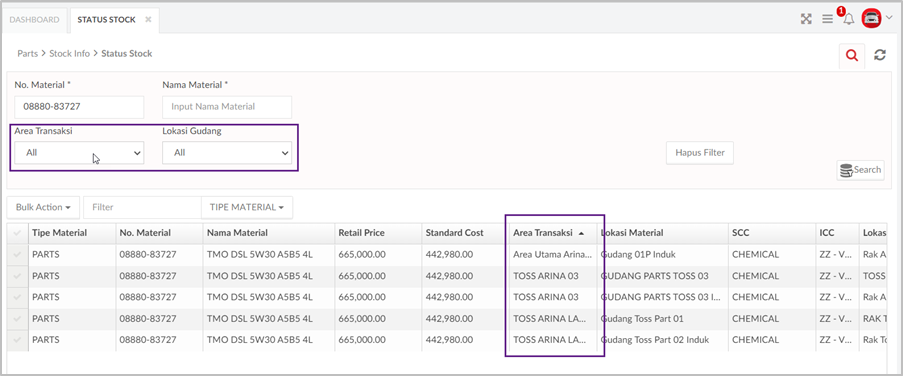
Task: Expand the Bulk Action dropdown
Action: pyautogui.click(x=43, y=207)
